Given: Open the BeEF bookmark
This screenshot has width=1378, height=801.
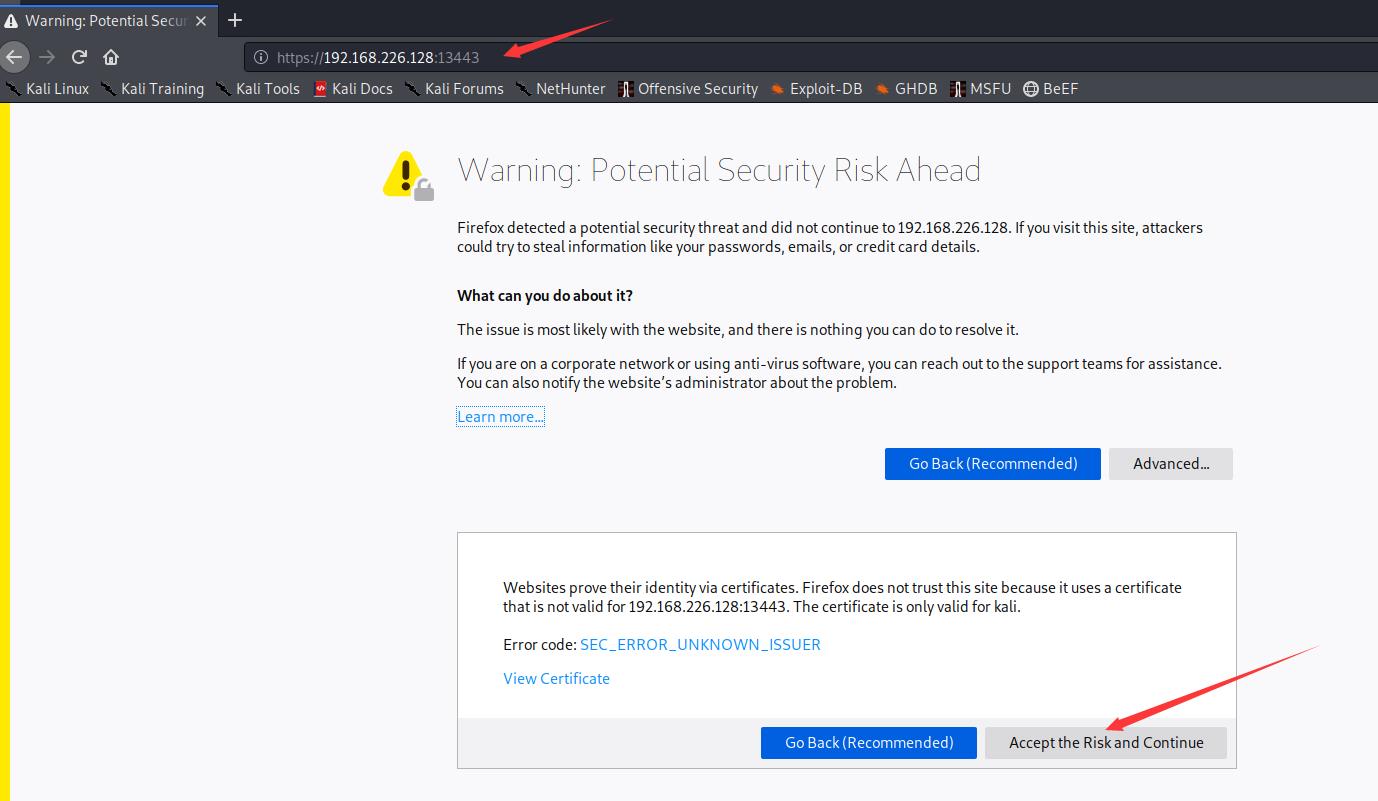Looking at the screenshot, I should coord(1050,89).
